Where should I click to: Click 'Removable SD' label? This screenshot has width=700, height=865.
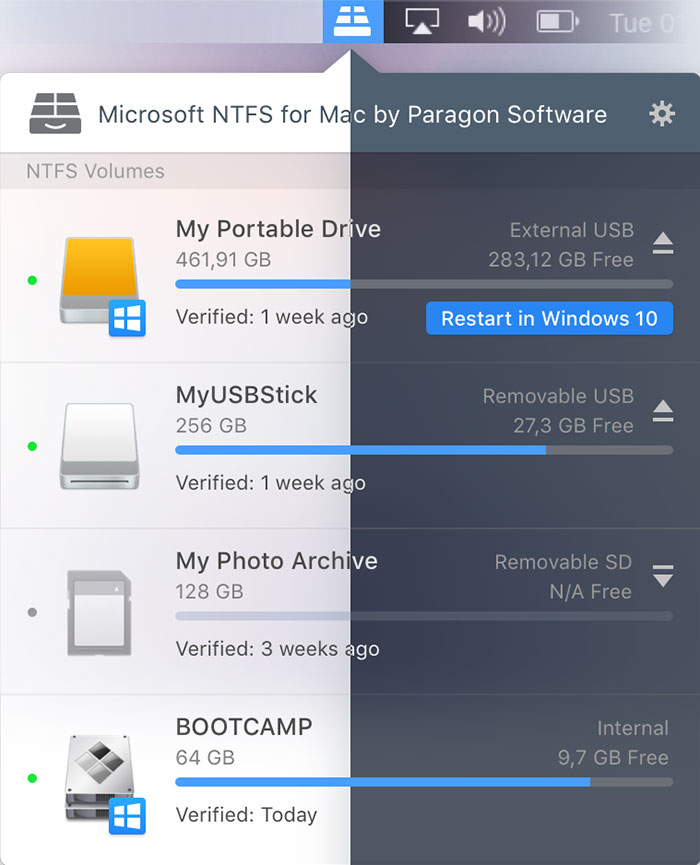[x=563, y=562]
